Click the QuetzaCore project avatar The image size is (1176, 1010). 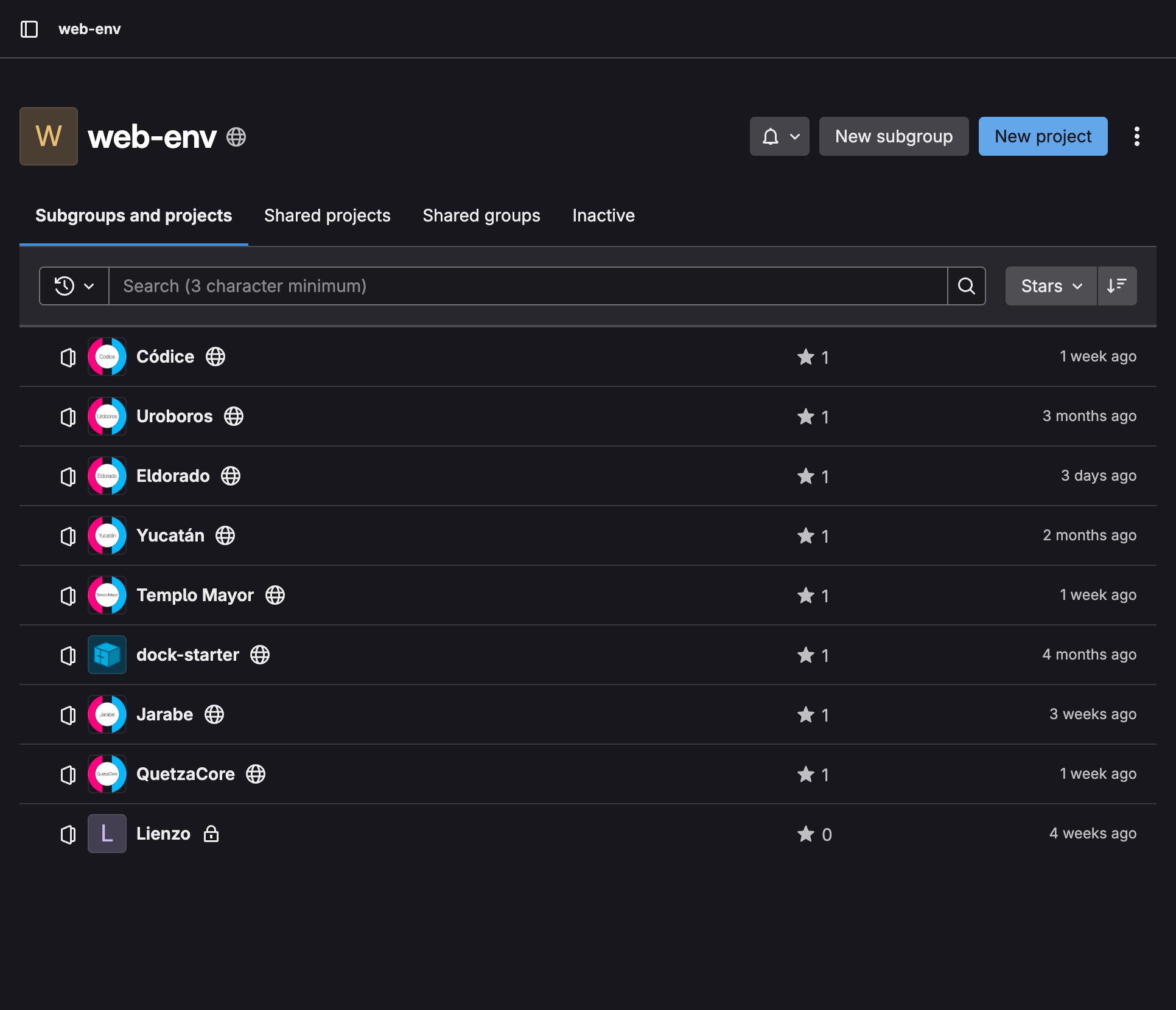pyautogui.click(x=107, y=774)
